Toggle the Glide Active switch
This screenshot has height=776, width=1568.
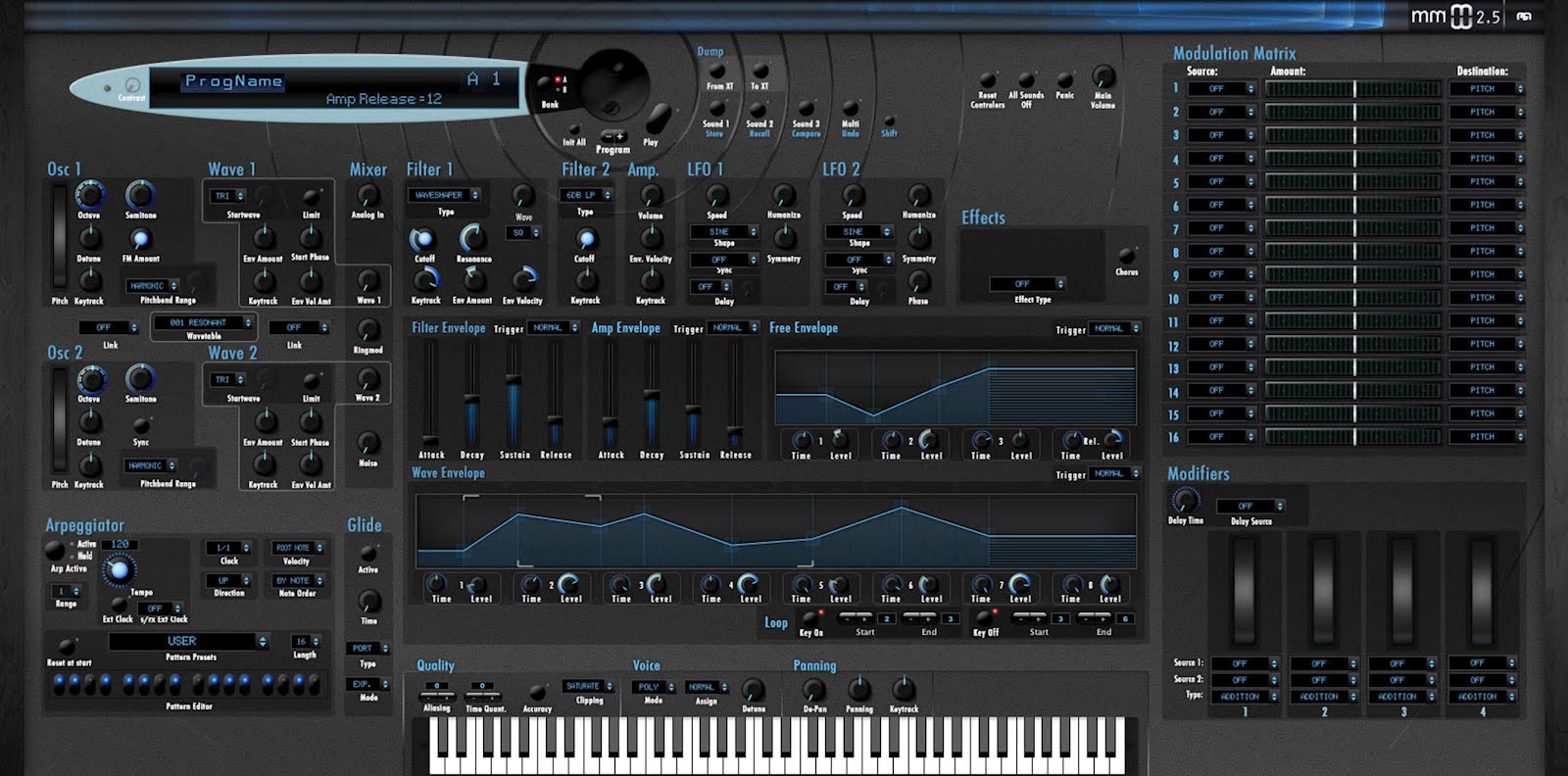(x=368, y=553)
